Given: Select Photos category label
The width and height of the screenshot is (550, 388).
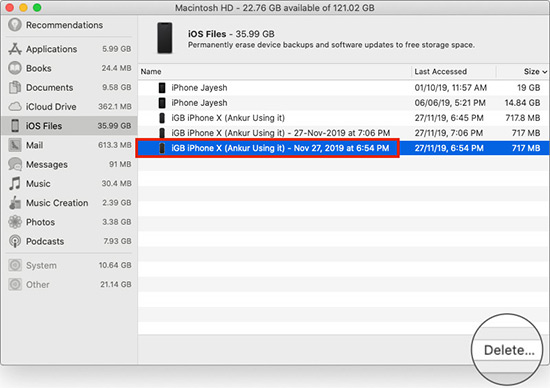Looking at the screenshot, I should (x=40, y=222).
